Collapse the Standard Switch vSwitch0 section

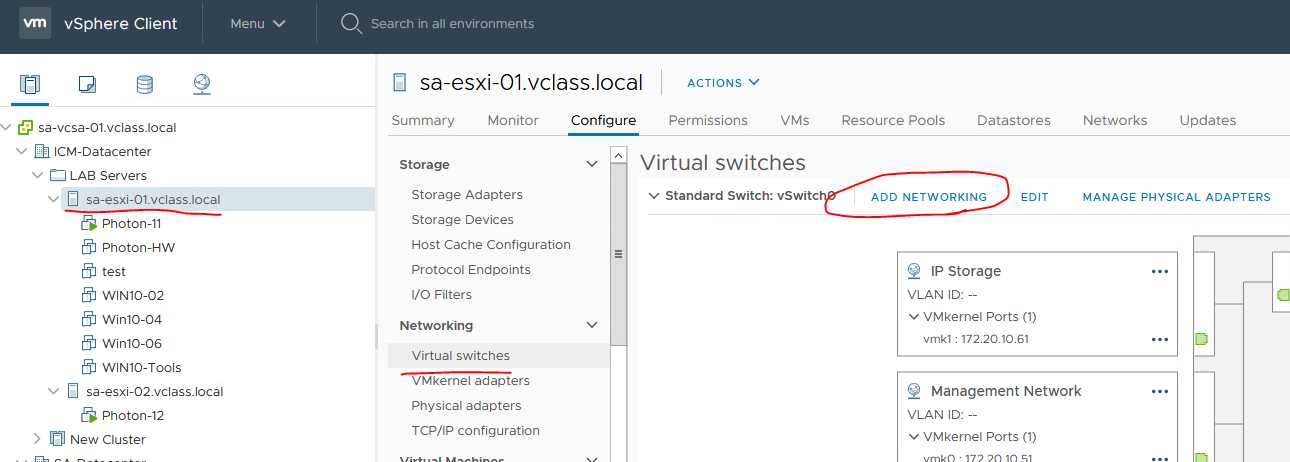pyautogui.click(x=654, y=197)
